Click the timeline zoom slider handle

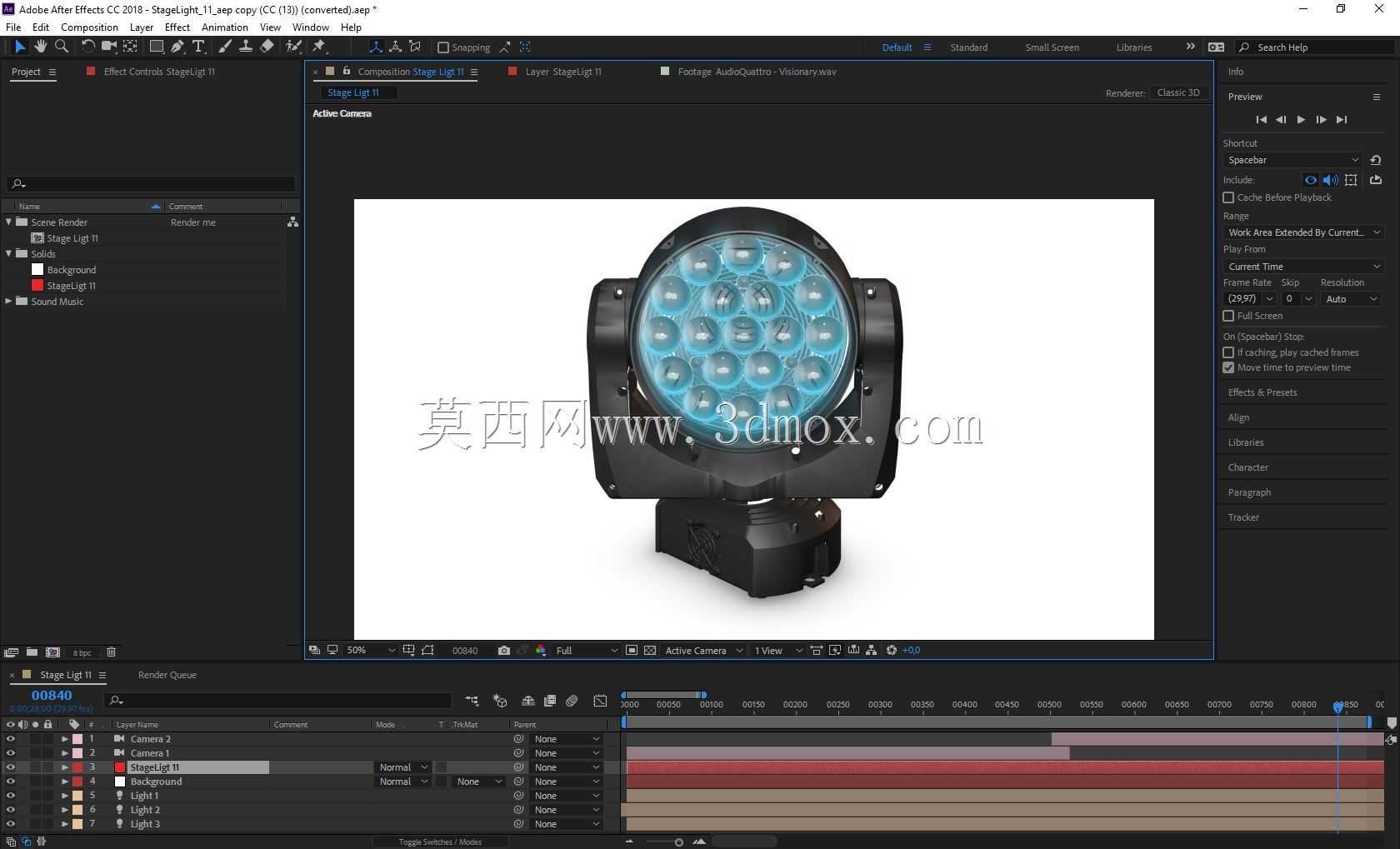[x=679, y=842]
